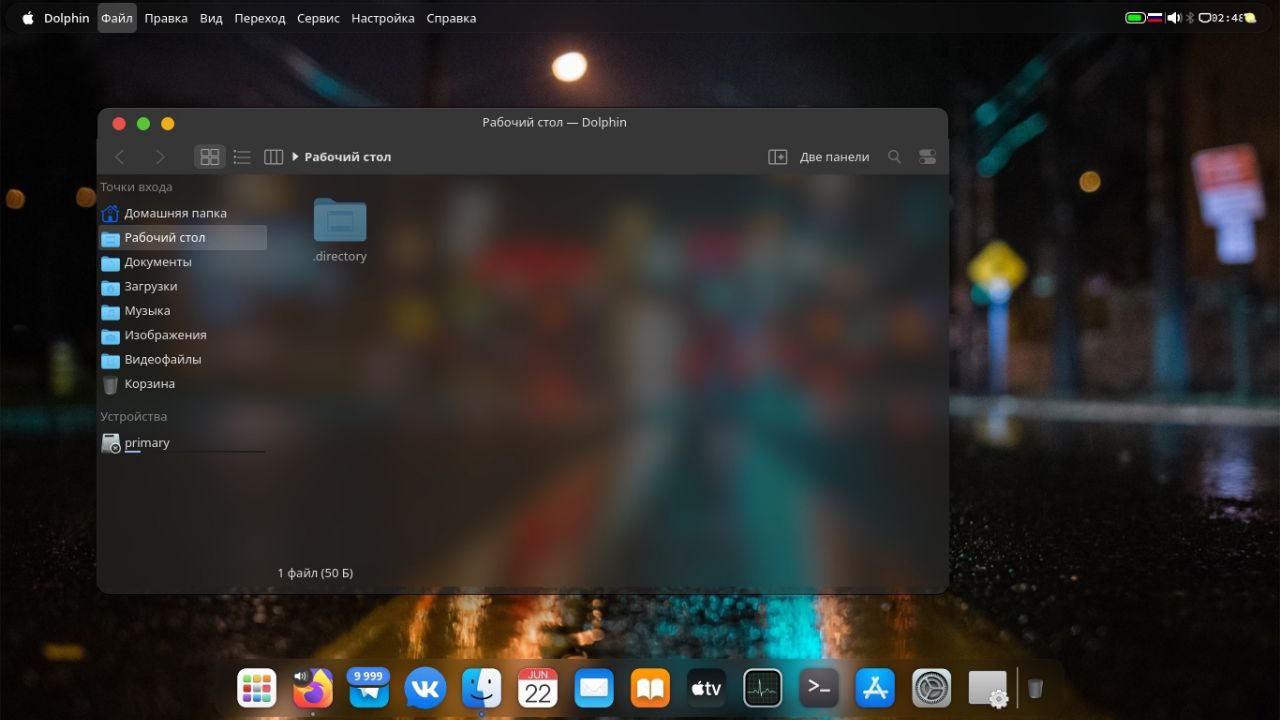This screenshot has height=720, width=1280.
Task: Open Изображения in the places sidebar
Action: [x=183, y=335]
